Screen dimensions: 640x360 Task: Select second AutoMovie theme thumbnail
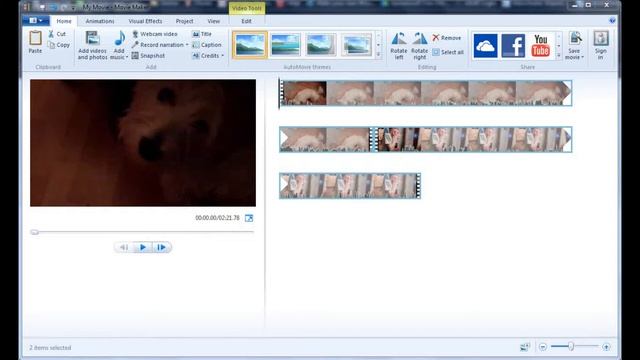[x=285, y=45]
